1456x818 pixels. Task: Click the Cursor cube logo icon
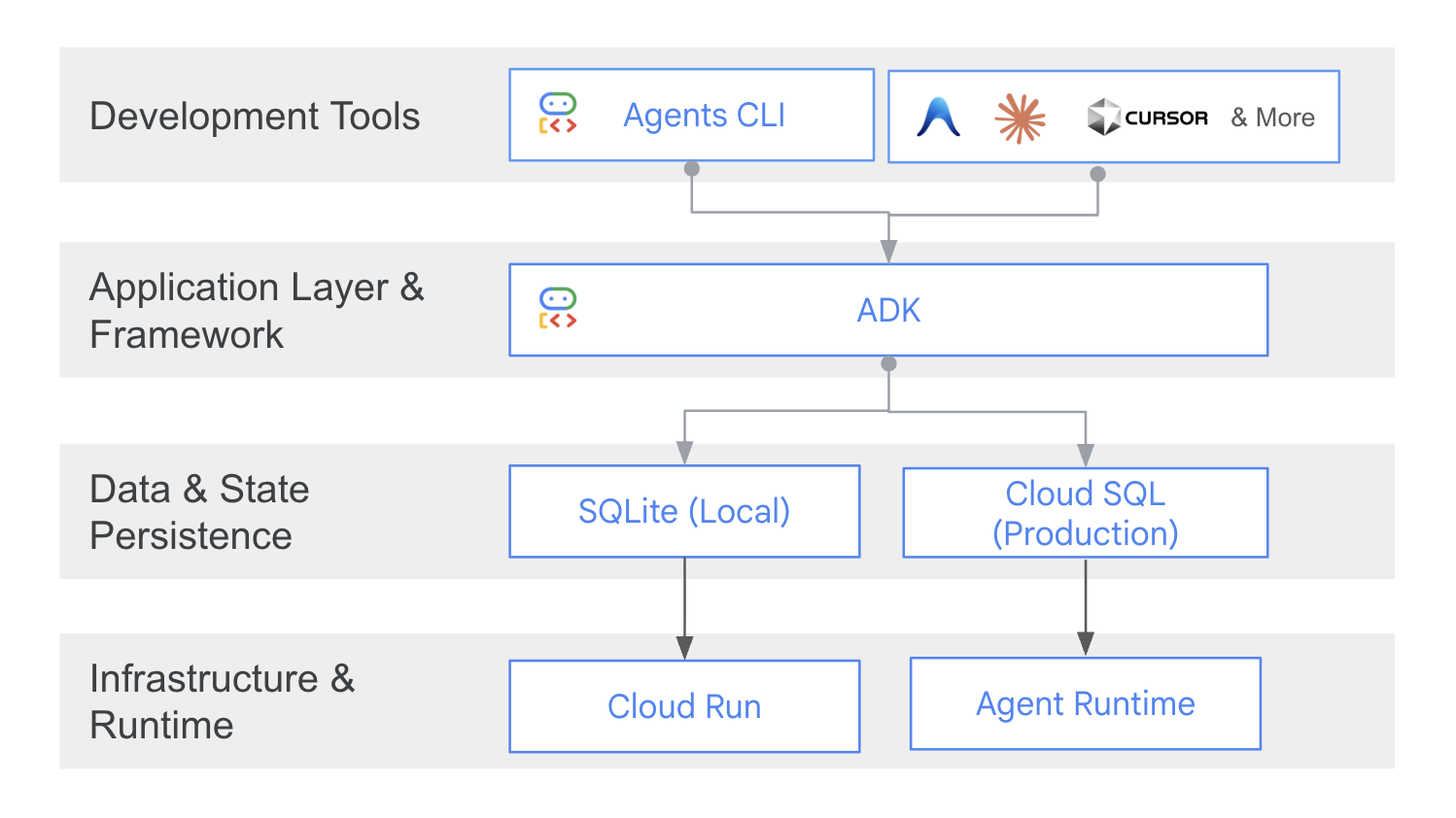tap(1103, 118)
